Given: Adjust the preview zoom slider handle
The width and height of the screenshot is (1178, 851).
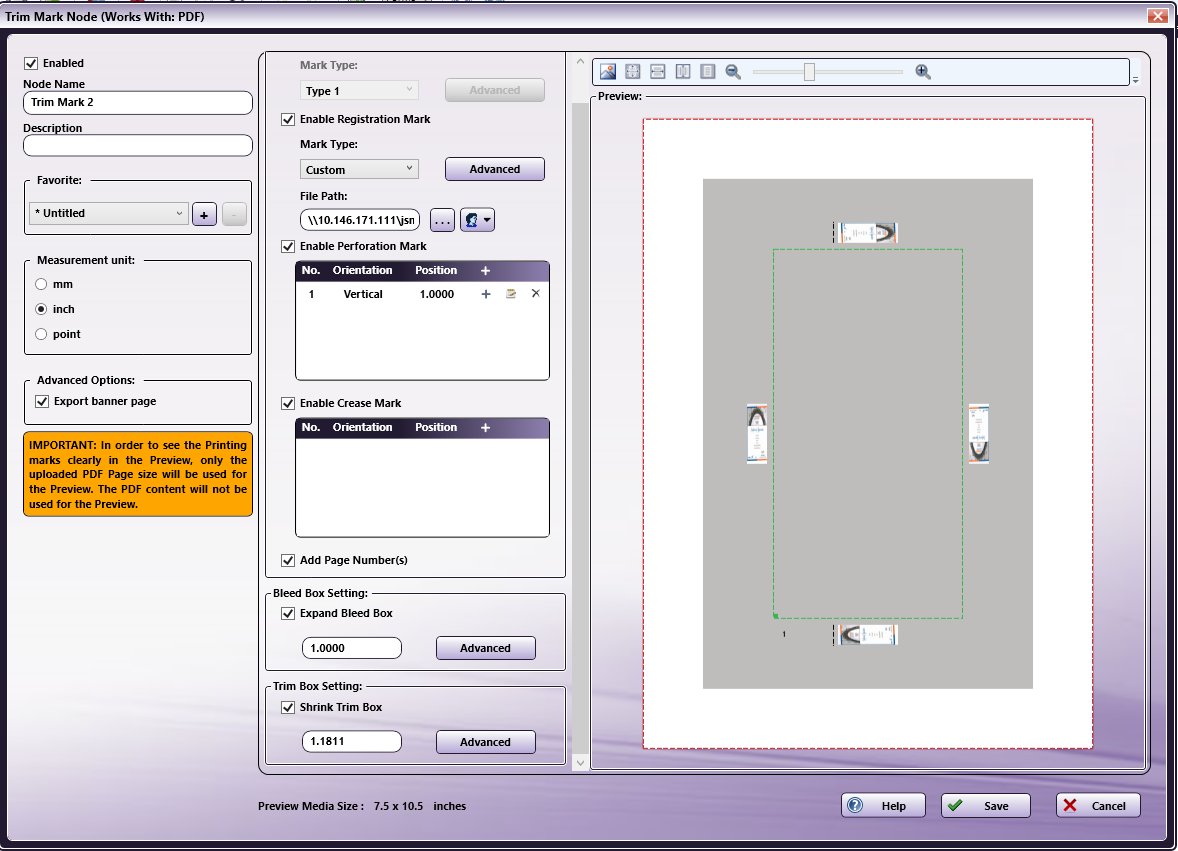Looking at the screenshot, I should 809,71.
